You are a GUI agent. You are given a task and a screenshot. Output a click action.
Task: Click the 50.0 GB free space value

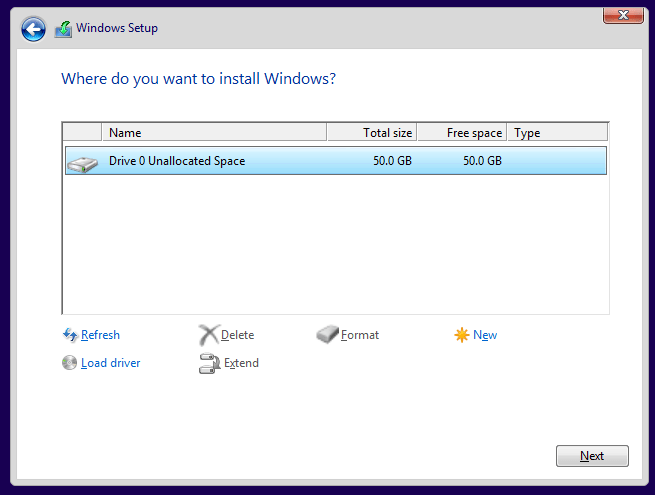[x=482, y=160]
